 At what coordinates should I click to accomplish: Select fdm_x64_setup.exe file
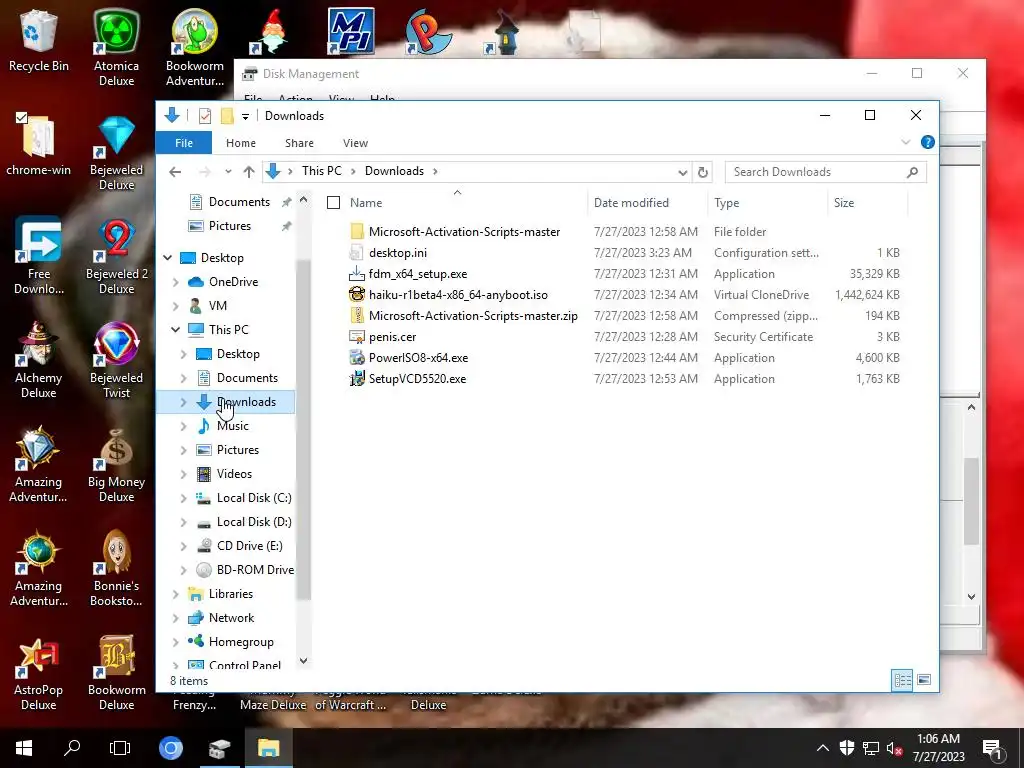point(418,274)
